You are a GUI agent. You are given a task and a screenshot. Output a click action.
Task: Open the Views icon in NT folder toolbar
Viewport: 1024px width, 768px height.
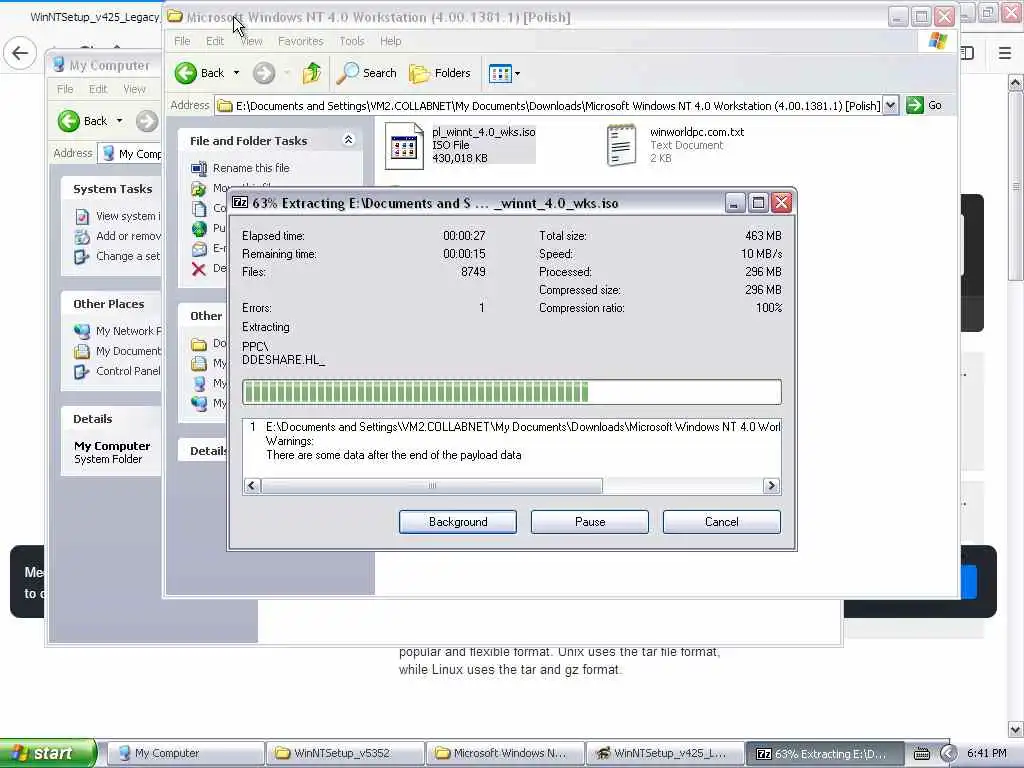pyautogui.click(x=500, y=74)
